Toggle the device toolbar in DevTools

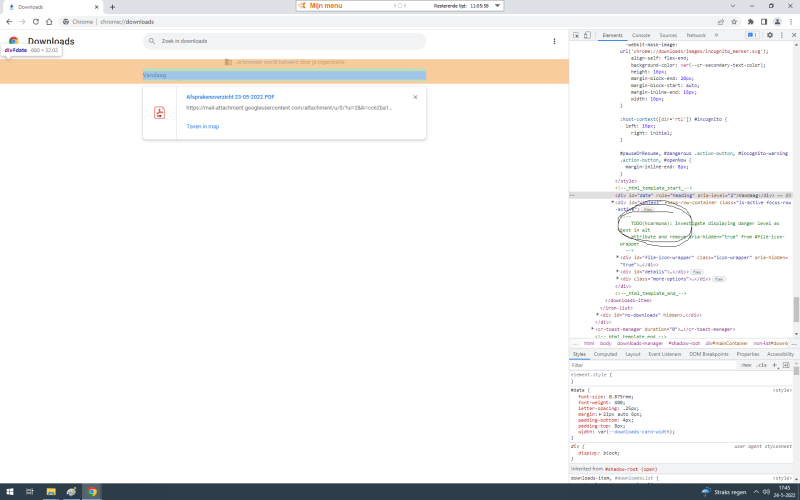589,35
